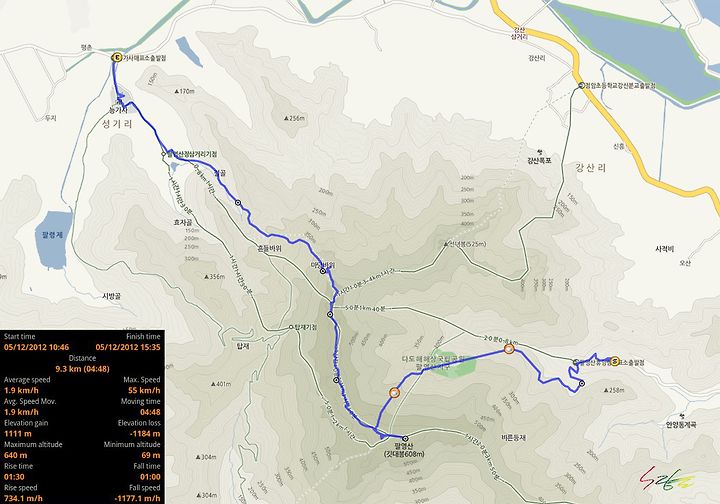
Task: Click the 팔영산 summit circle marker
Action: click(x=405, y=438)
